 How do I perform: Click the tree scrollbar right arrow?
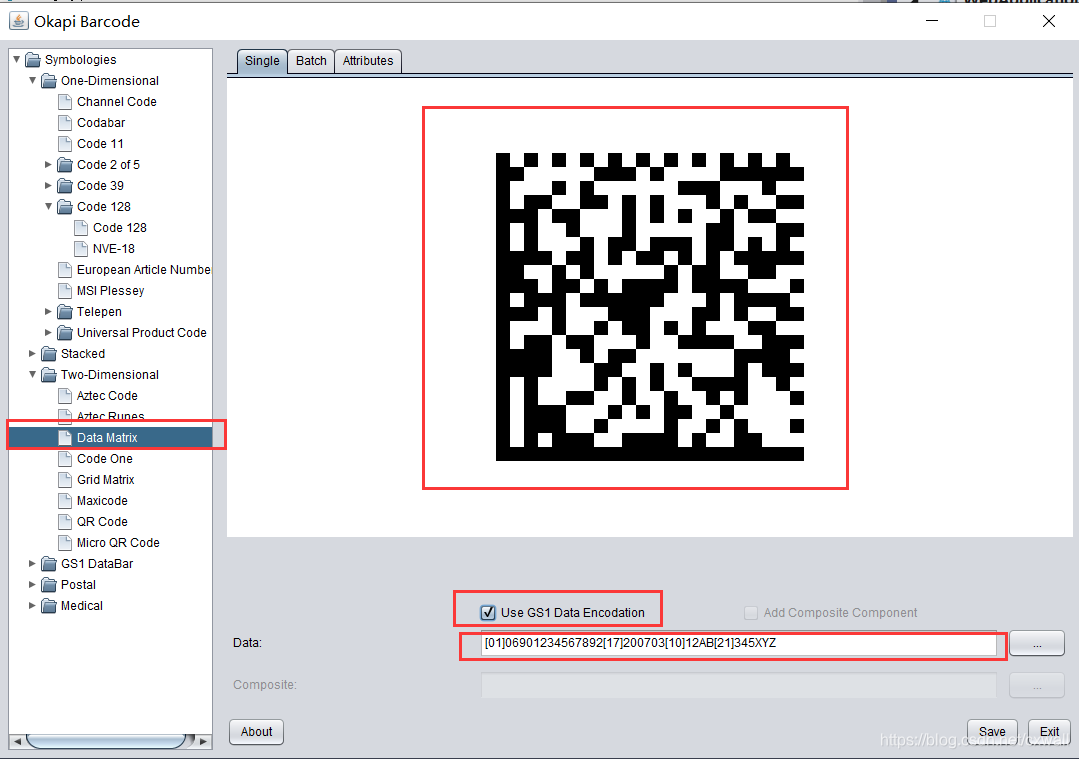pyautogui.click(x=203, y=741)
